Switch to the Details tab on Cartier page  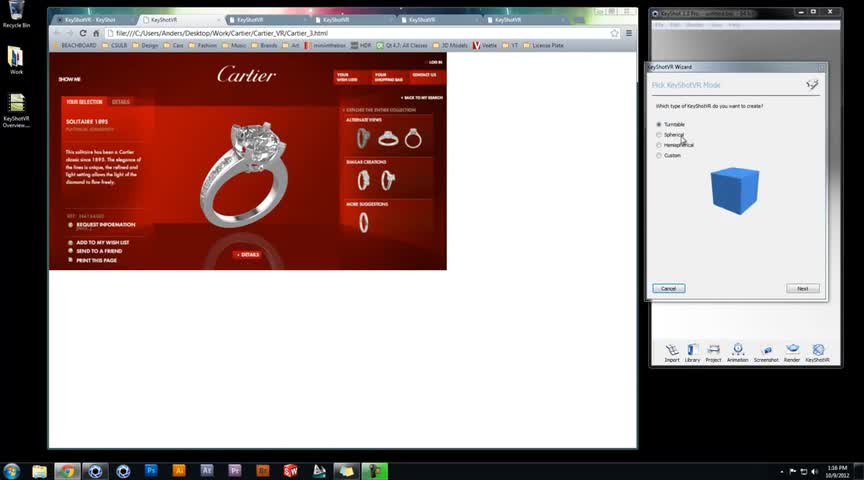pos(121,102)
